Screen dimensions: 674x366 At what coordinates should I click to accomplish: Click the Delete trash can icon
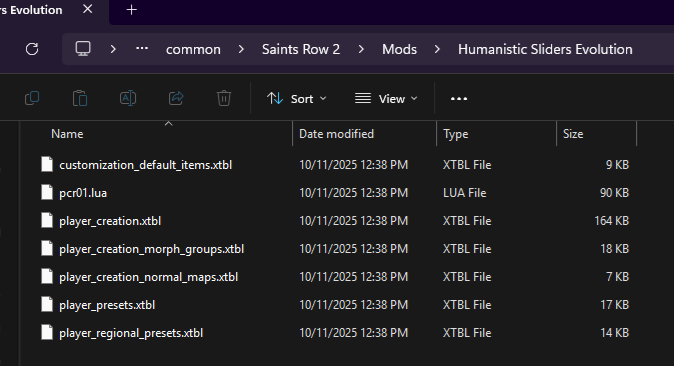click(x=224, y=98)
